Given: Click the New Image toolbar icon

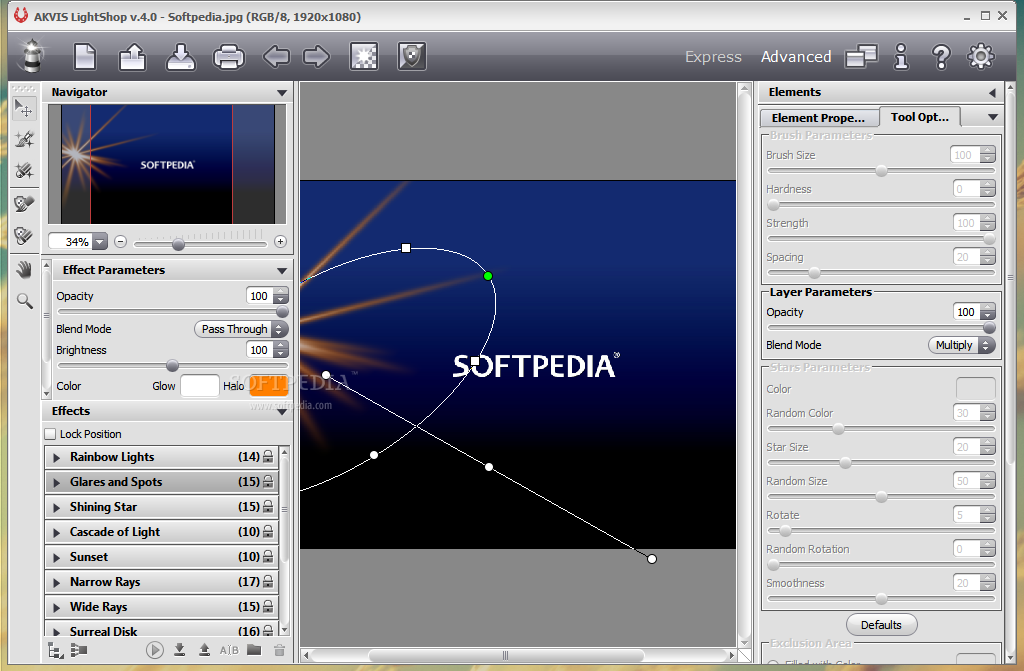Looking at the screenshot, I should 85,57.
